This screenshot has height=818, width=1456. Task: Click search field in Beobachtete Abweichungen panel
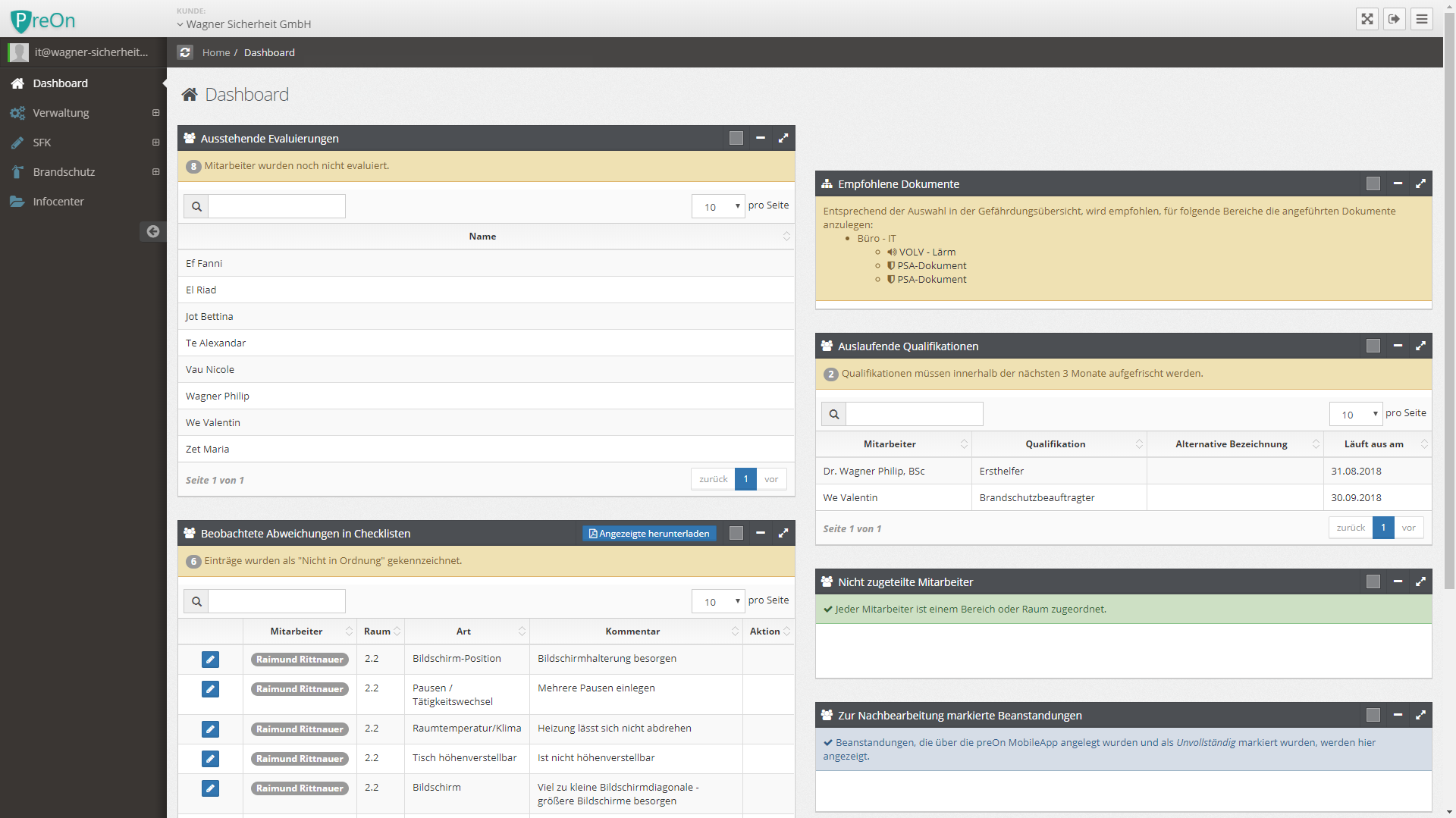pos(277,601)
